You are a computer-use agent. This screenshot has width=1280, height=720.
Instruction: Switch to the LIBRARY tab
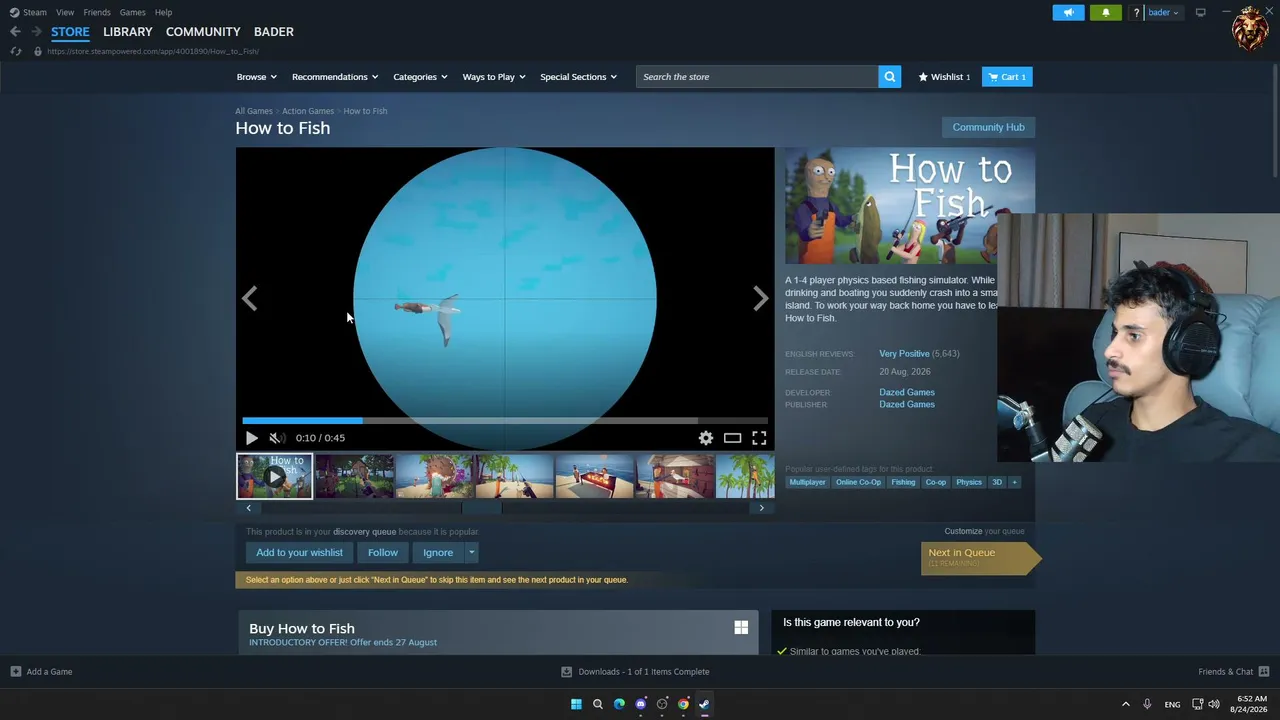[x=128, y=32]
